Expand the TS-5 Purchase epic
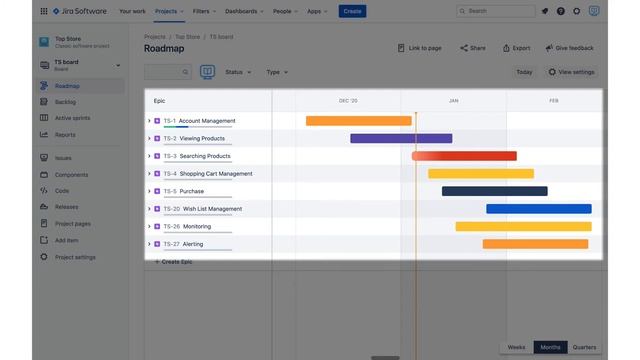640x360 pixels. (x=149, y=191)
